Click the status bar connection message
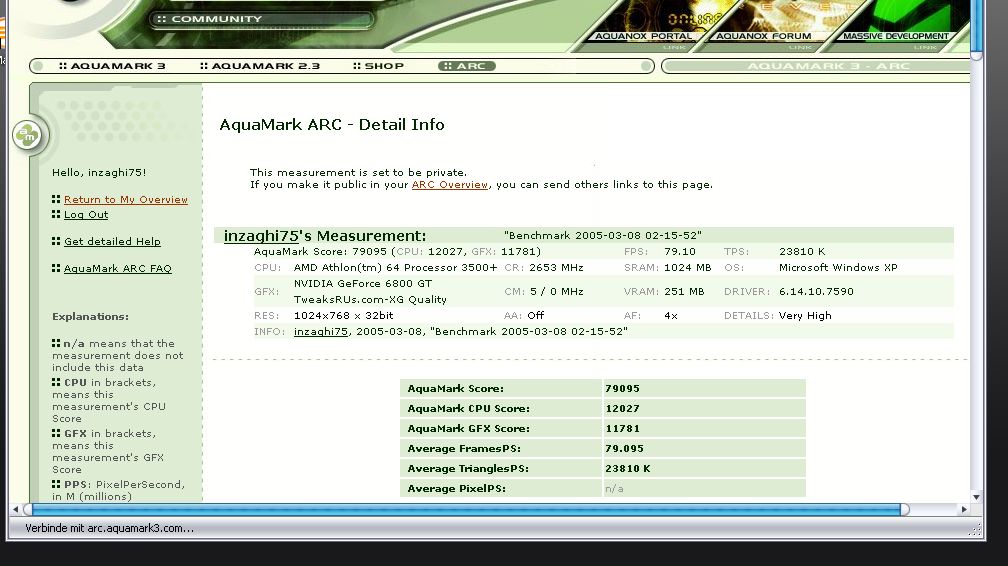This screenshot has height=566, width=1008. [x=109, y=528]
